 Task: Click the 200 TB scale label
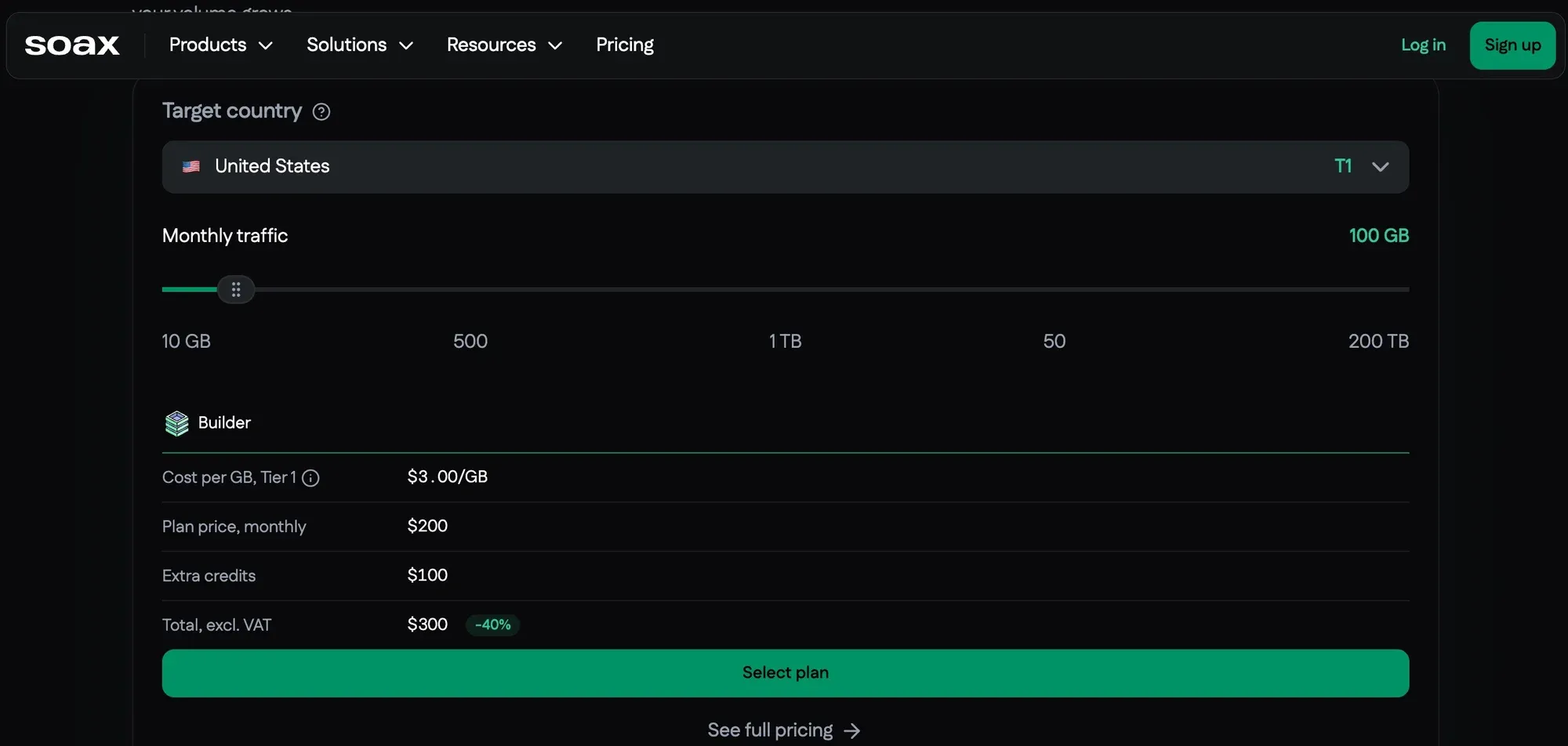[x=1378, y=342]
